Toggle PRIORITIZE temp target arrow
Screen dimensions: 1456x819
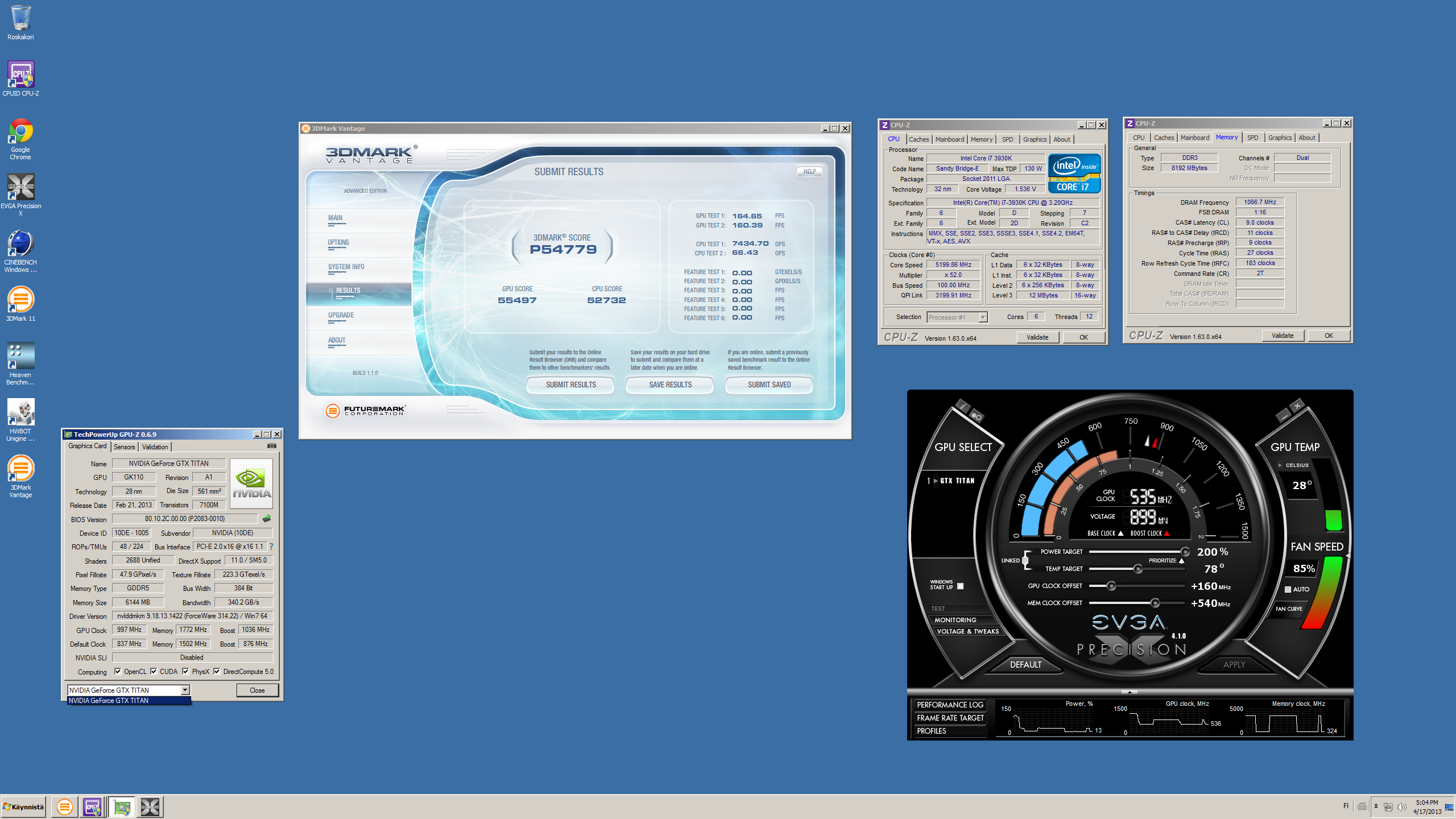click(1181, 561)
